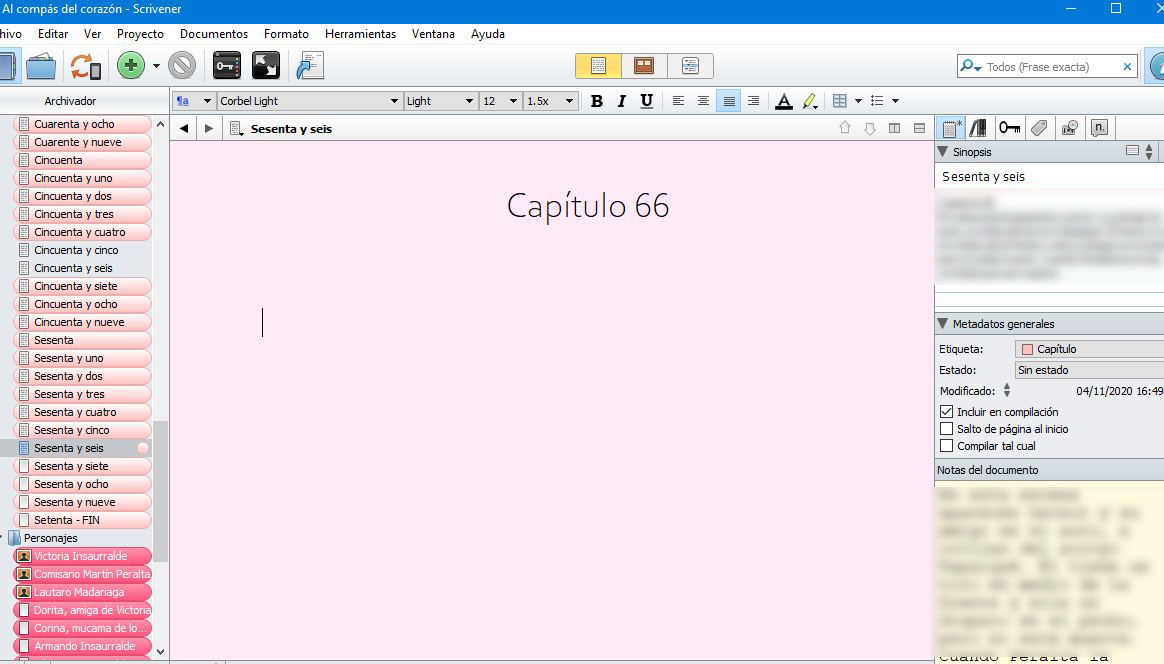The height and width of the screenshot is (664, 1164).
Task: Toggle underline formatting
Action: click(x=647, y=101)
